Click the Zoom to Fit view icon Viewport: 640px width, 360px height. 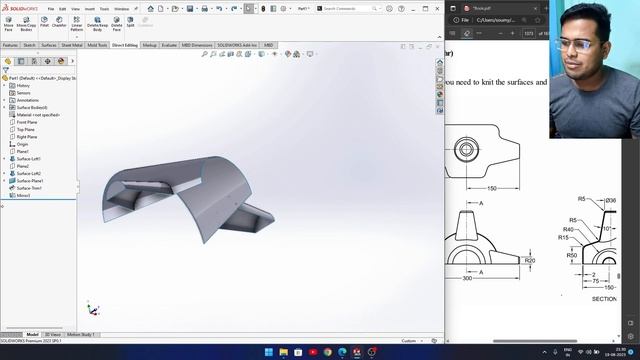[204, 54]
